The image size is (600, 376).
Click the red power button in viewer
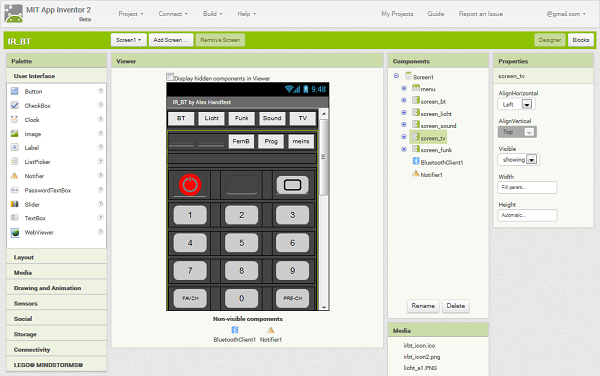pos(190,185)
